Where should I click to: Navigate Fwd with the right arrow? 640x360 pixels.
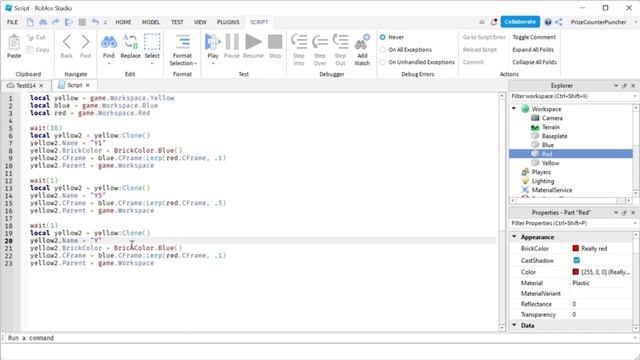pyautogui.click(x=85, y=42)
